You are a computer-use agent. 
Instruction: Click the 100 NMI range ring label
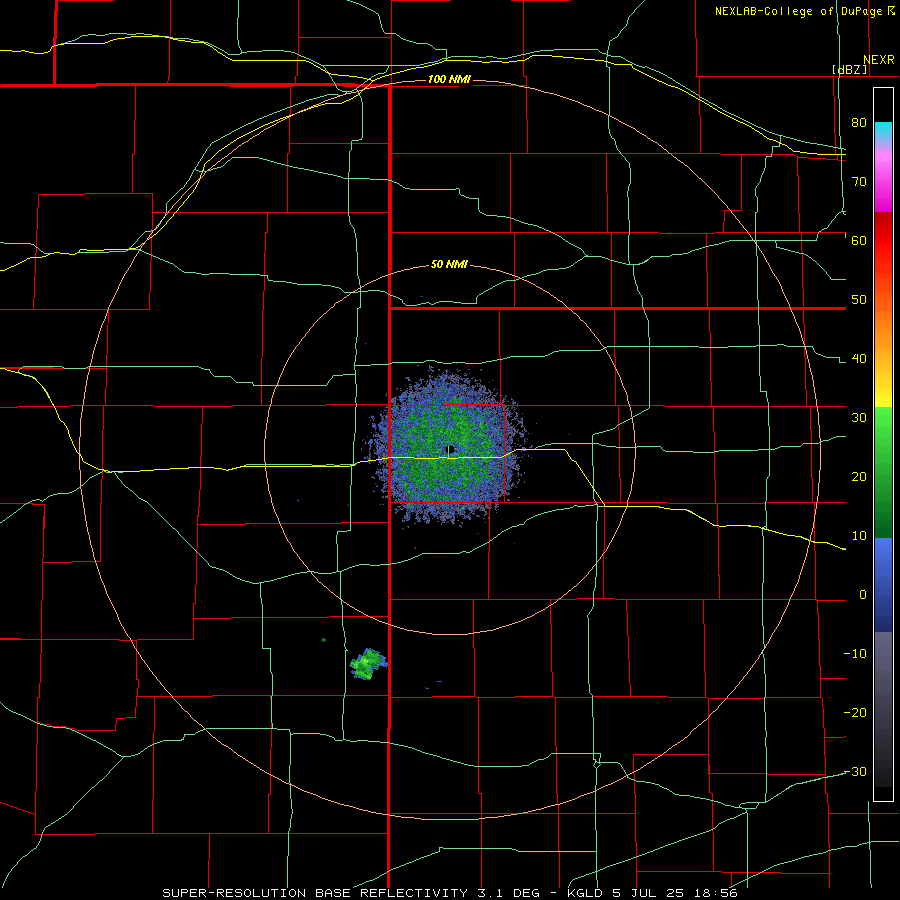(x=449, y=79)
